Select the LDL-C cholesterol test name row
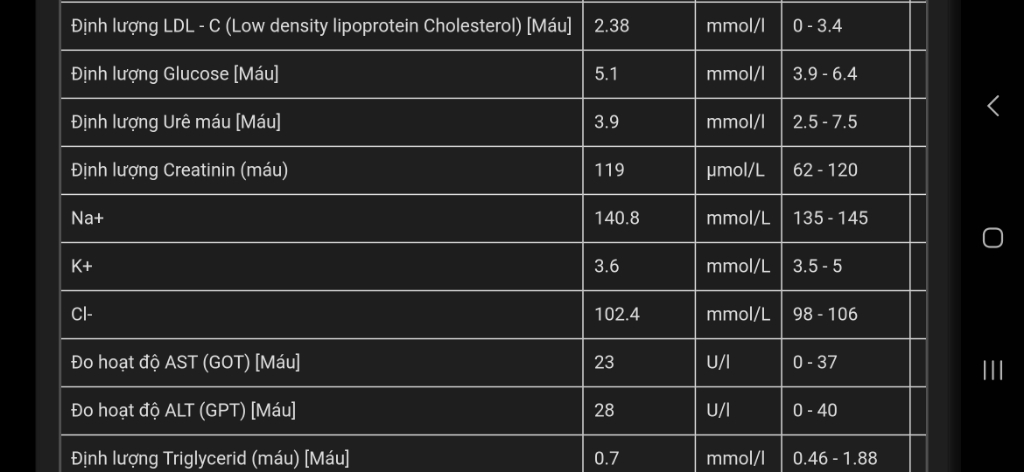Screen dimensions: 1024x472 321,26
